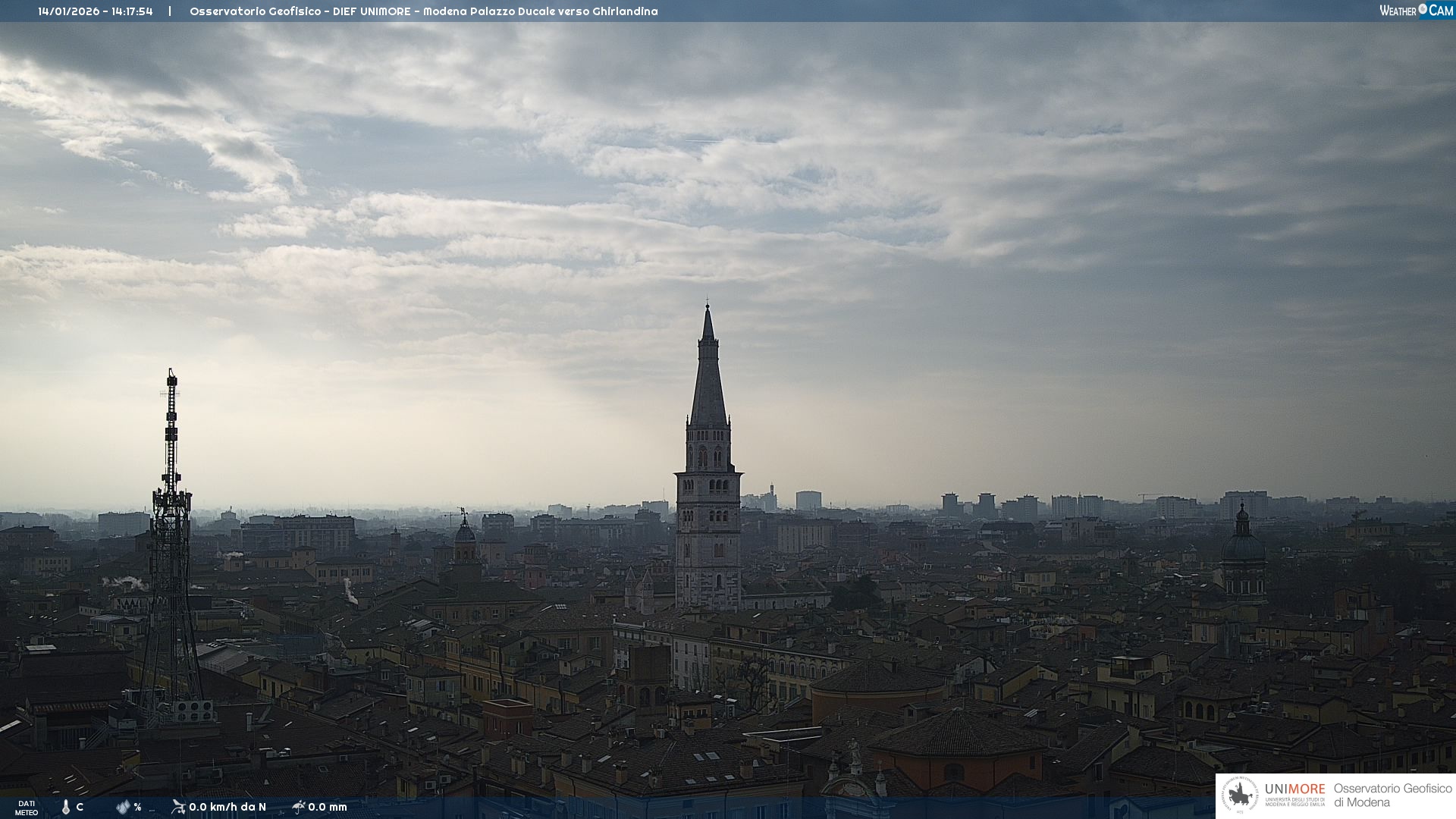This screenshot has height=819, width=1456.
Task: Click the 14/01/2026 date stamp
Action: click(68, 11)
